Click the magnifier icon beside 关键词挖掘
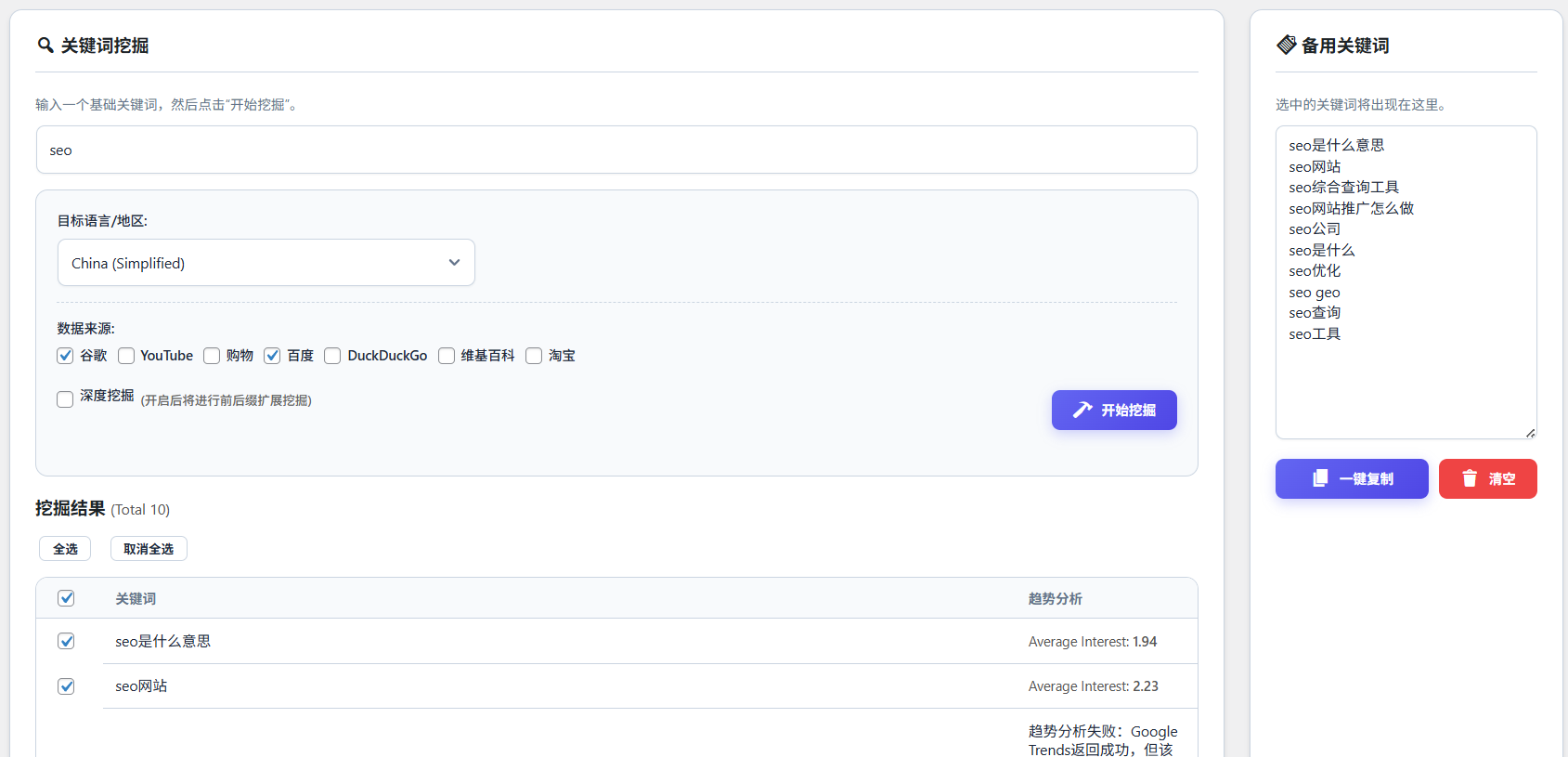Screen dimensions: 1568x757 click(45, 46)
